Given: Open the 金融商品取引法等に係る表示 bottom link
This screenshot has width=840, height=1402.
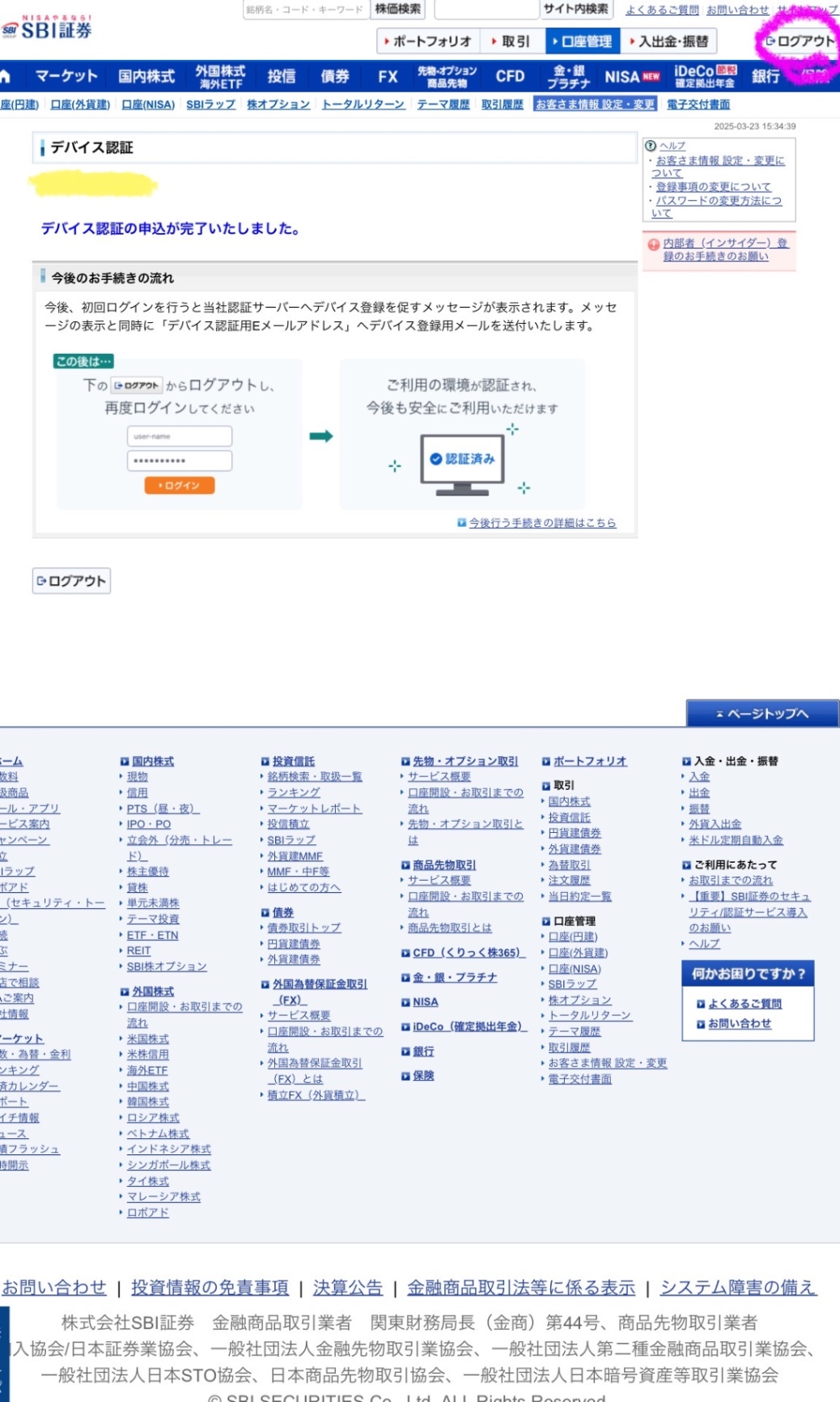Looking at the screenshot, I should point(521,1288).
